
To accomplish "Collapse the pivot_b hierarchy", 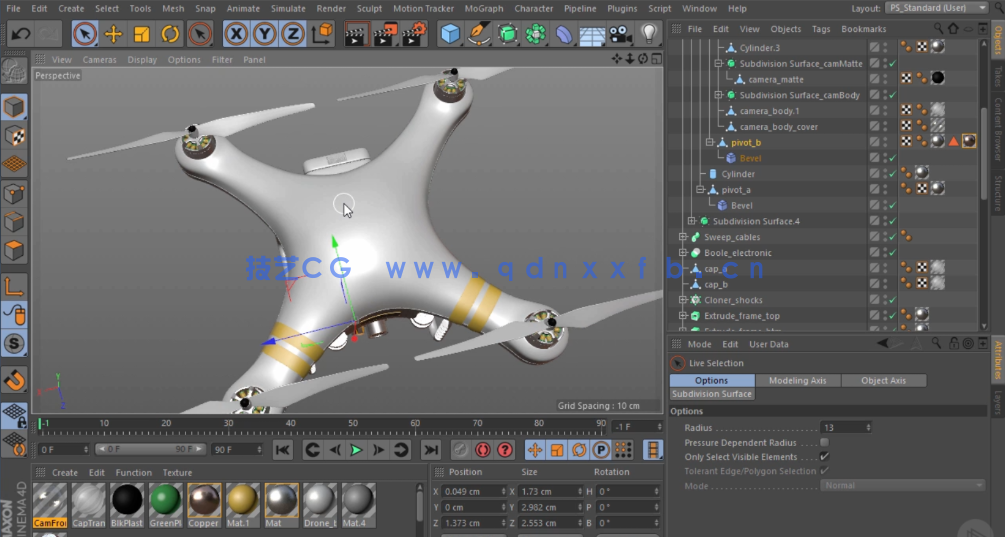I will pos(709,142).
